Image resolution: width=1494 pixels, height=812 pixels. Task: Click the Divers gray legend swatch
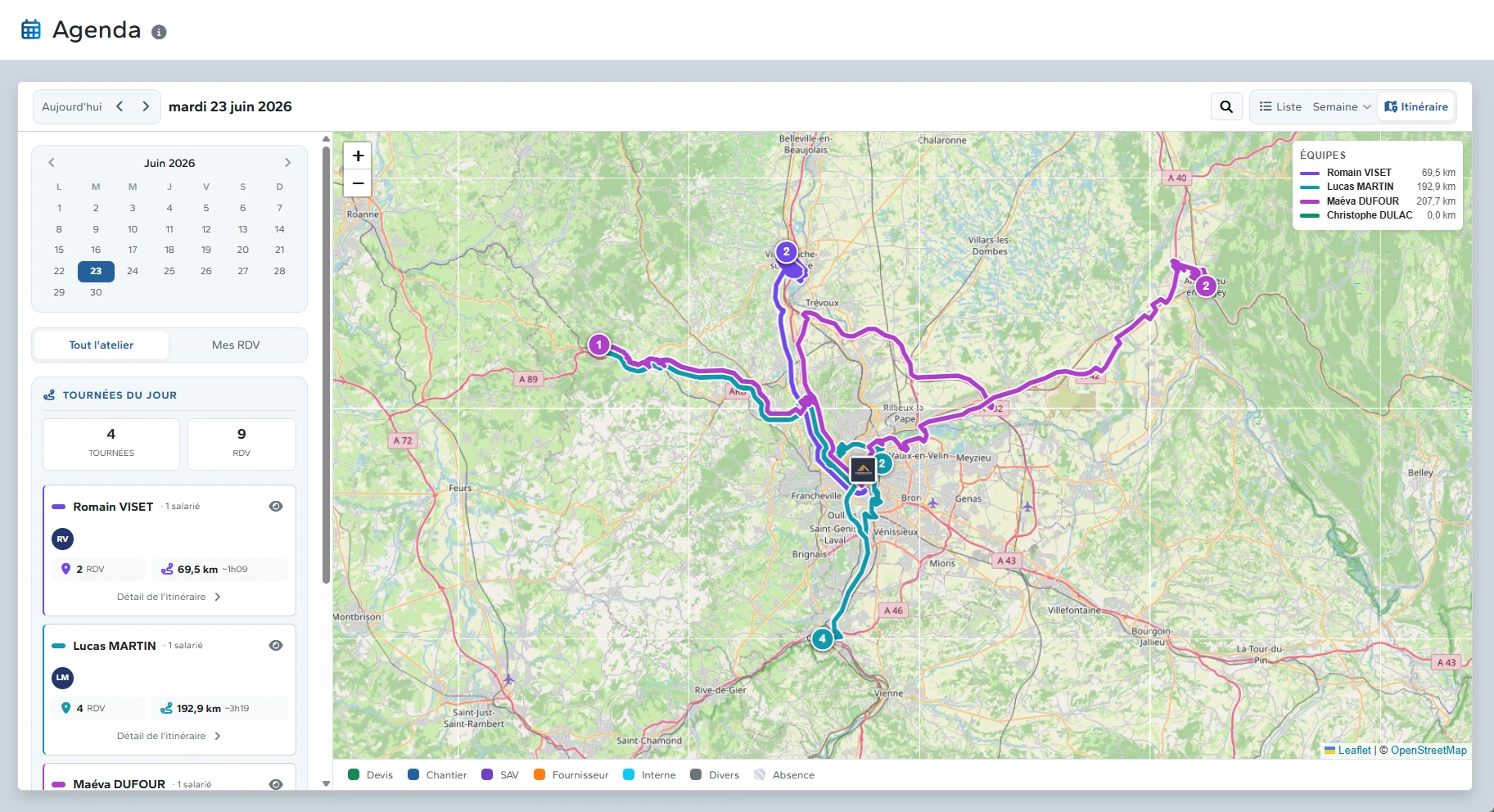[x=696, y=774]
